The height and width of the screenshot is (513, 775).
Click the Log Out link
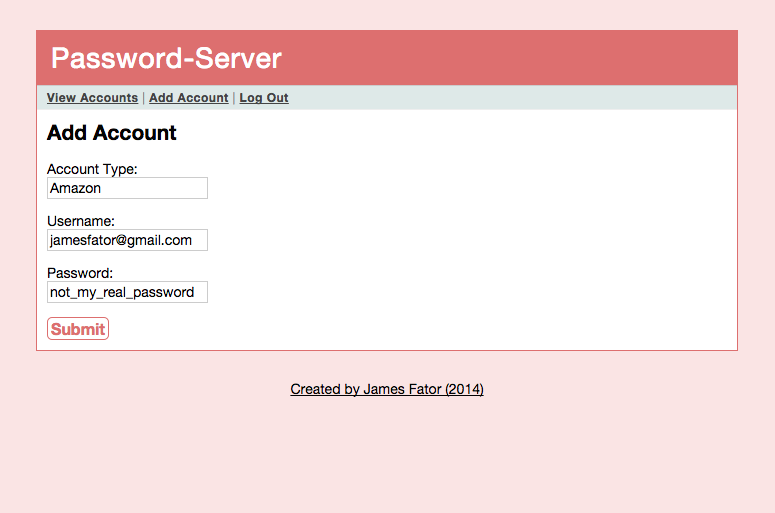tap(264, 98)
